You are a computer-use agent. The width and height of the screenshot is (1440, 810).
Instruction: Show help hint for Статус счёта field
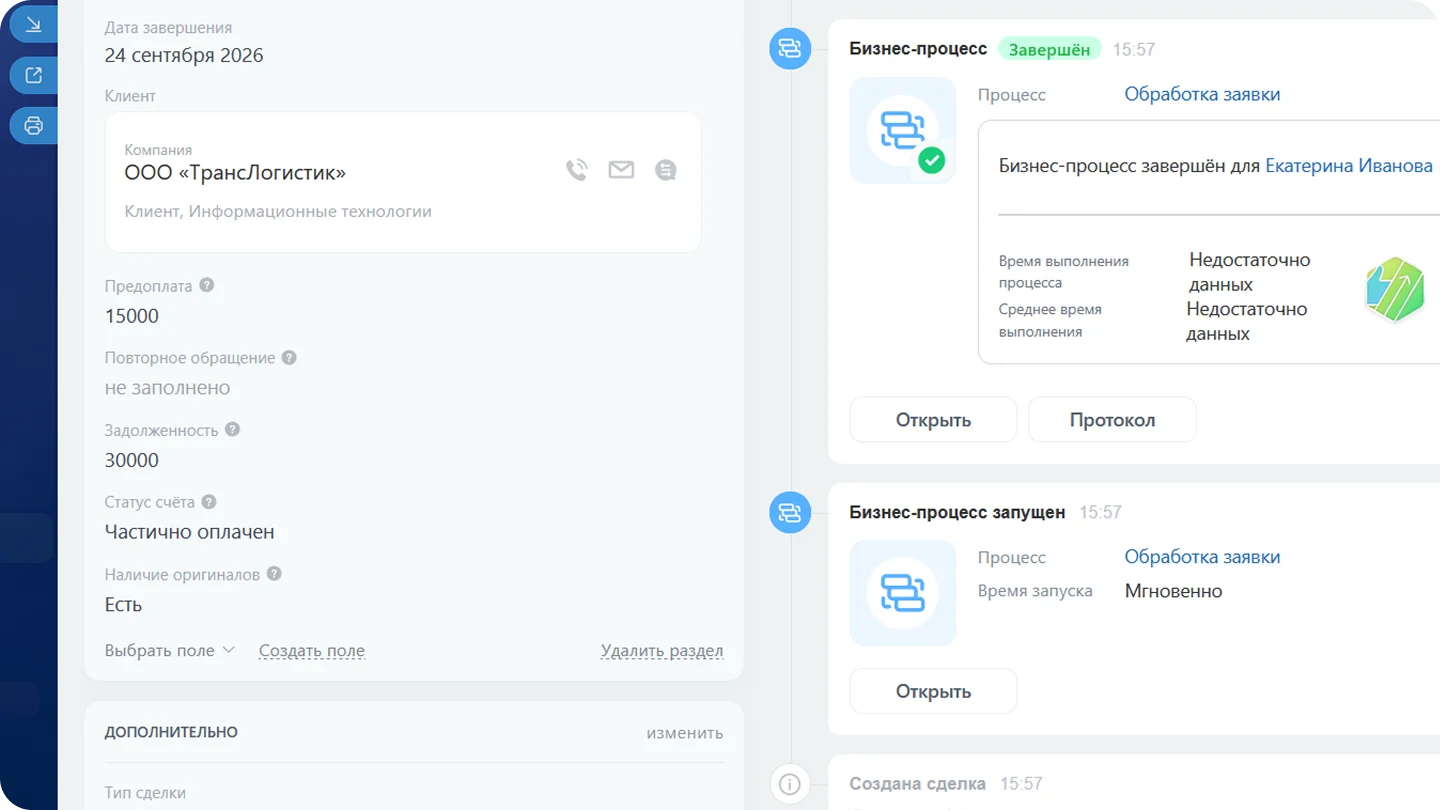pos(209,502)
